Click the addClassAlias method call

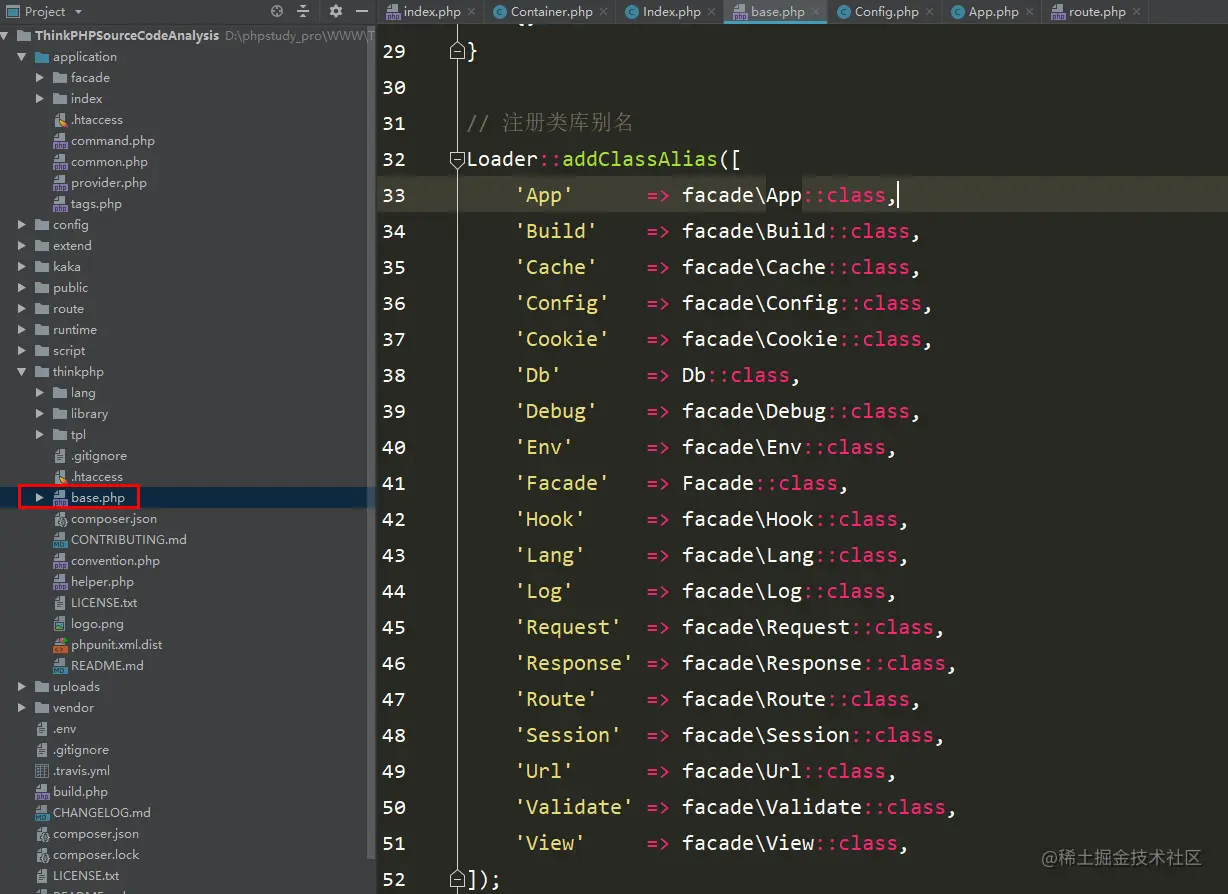click(x=640, y=159)
